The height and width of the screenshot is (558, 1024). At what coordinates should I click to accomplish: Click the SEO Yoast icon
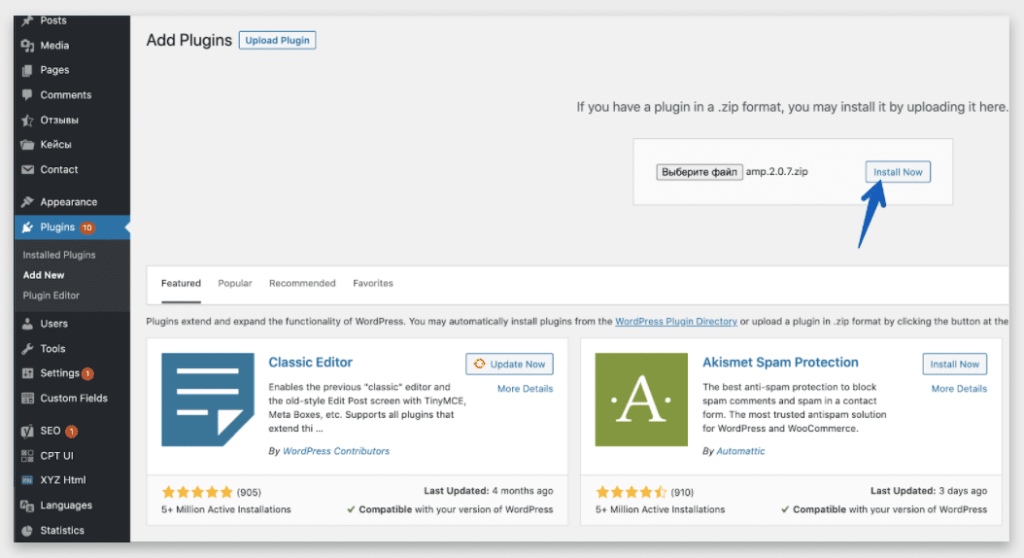27,431
